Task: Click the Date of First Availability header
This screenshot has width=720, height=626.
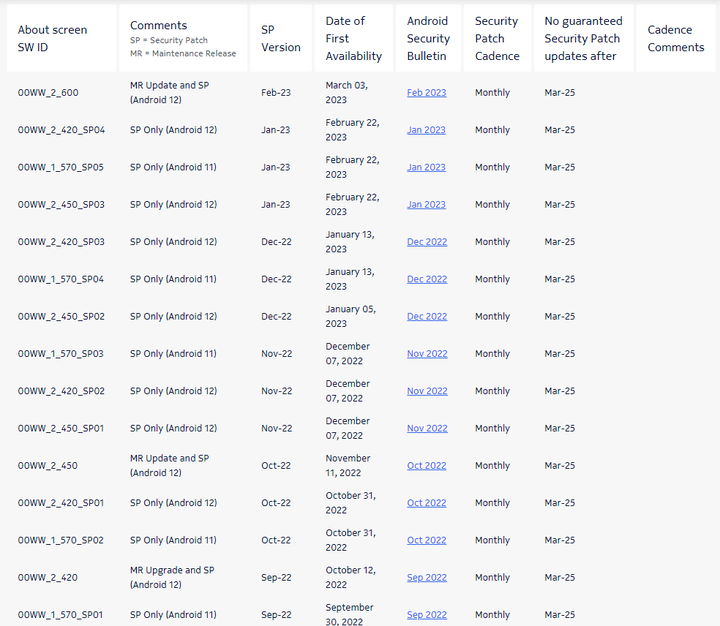Action: 354,38
